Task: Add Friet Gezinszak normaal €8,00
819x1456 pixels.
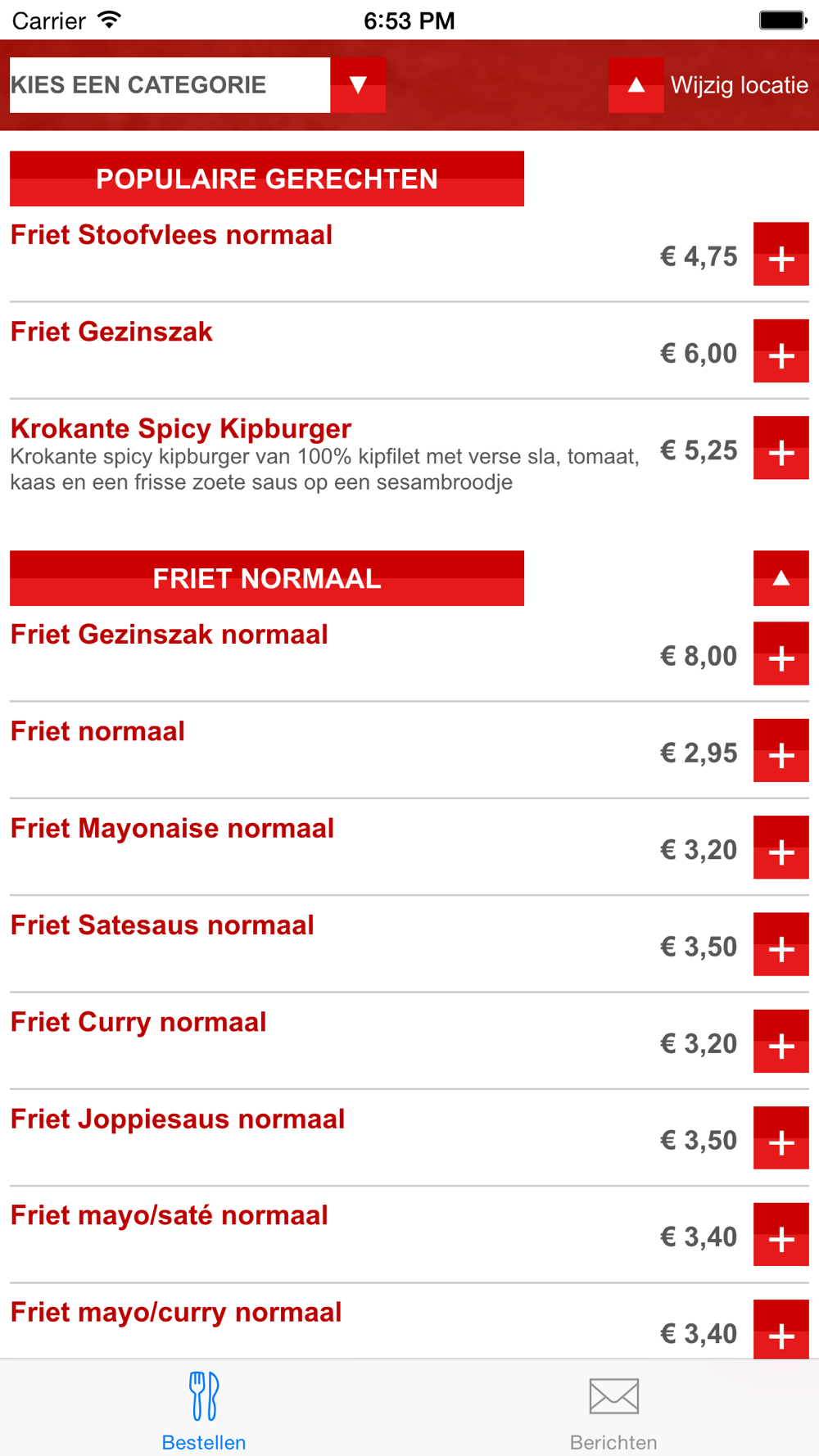Action: point(781,653)
